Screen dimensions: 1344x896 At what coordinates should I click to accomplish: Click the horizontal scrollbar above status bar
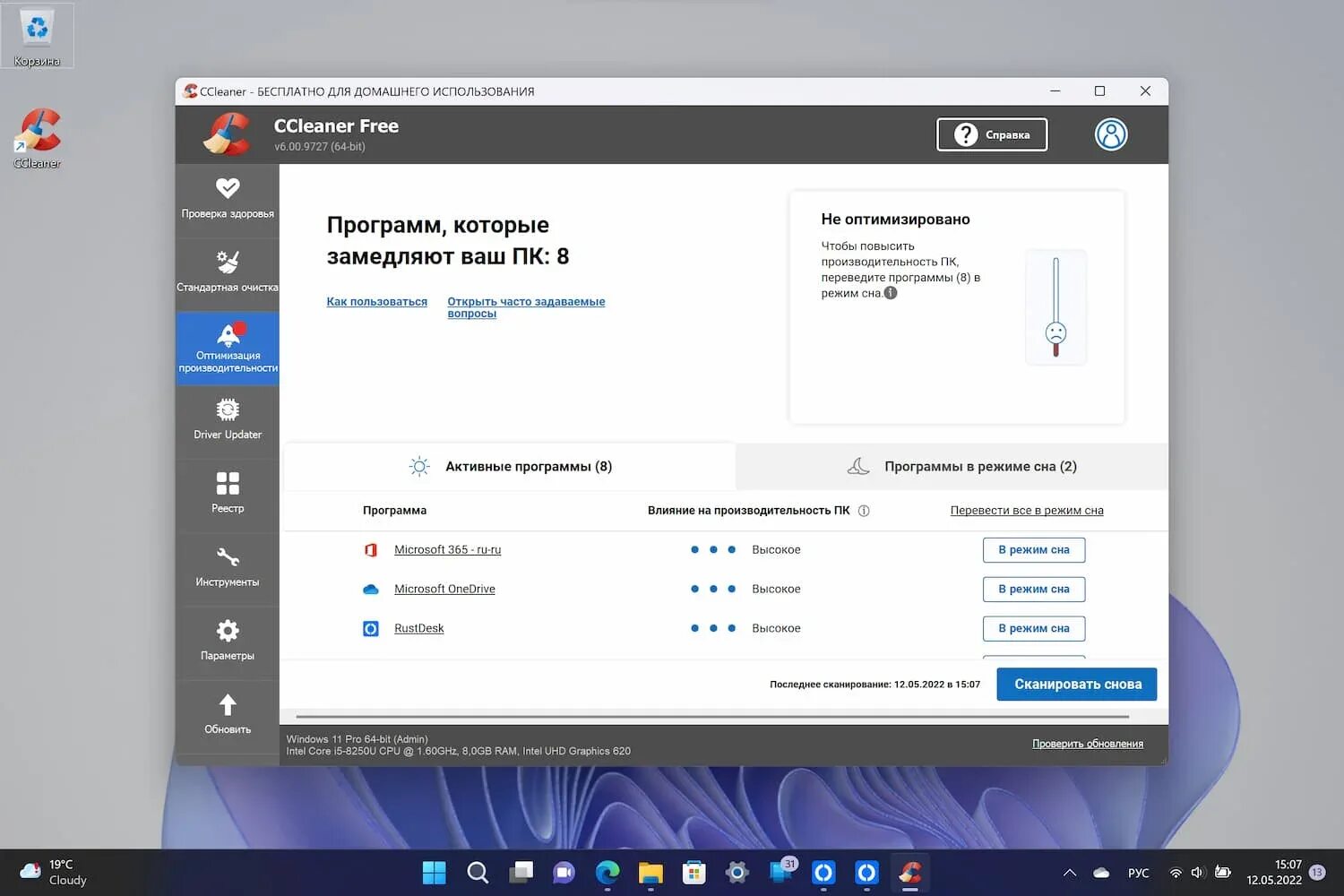pos(712,717)
